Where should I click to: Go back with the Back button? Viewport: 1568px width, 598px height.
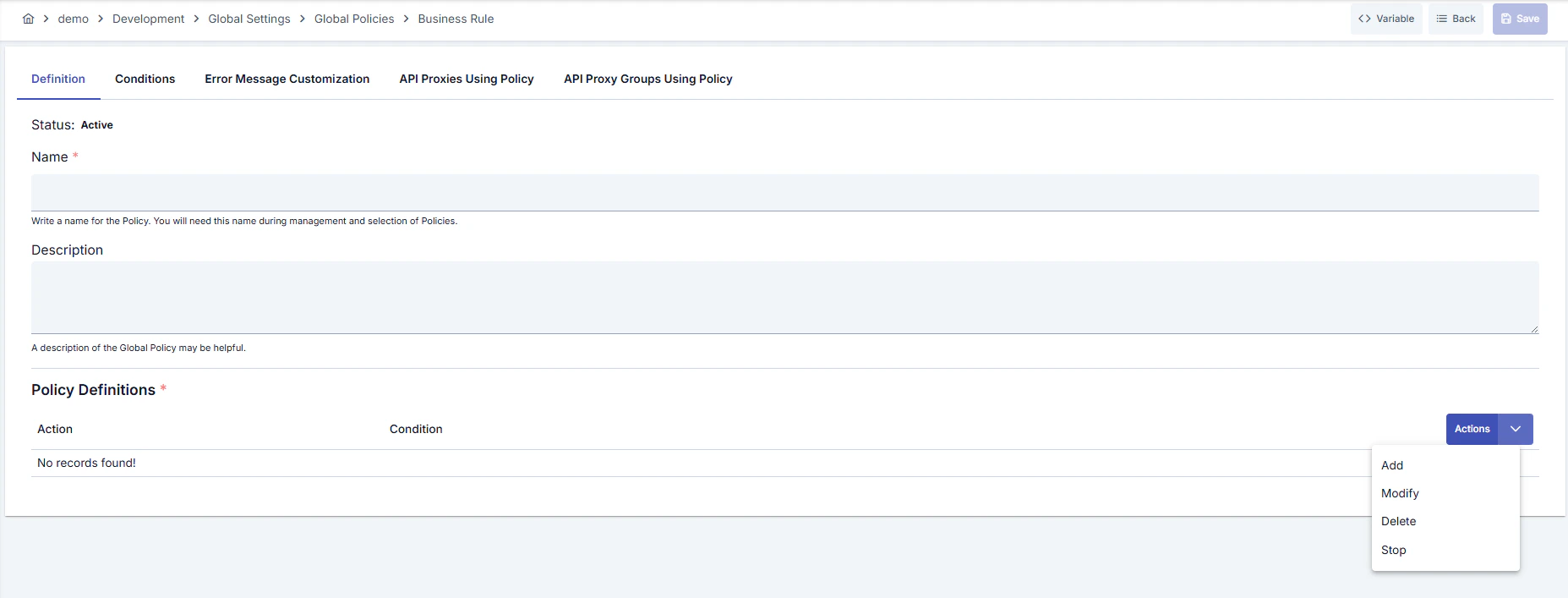(x=1456, y=19)
